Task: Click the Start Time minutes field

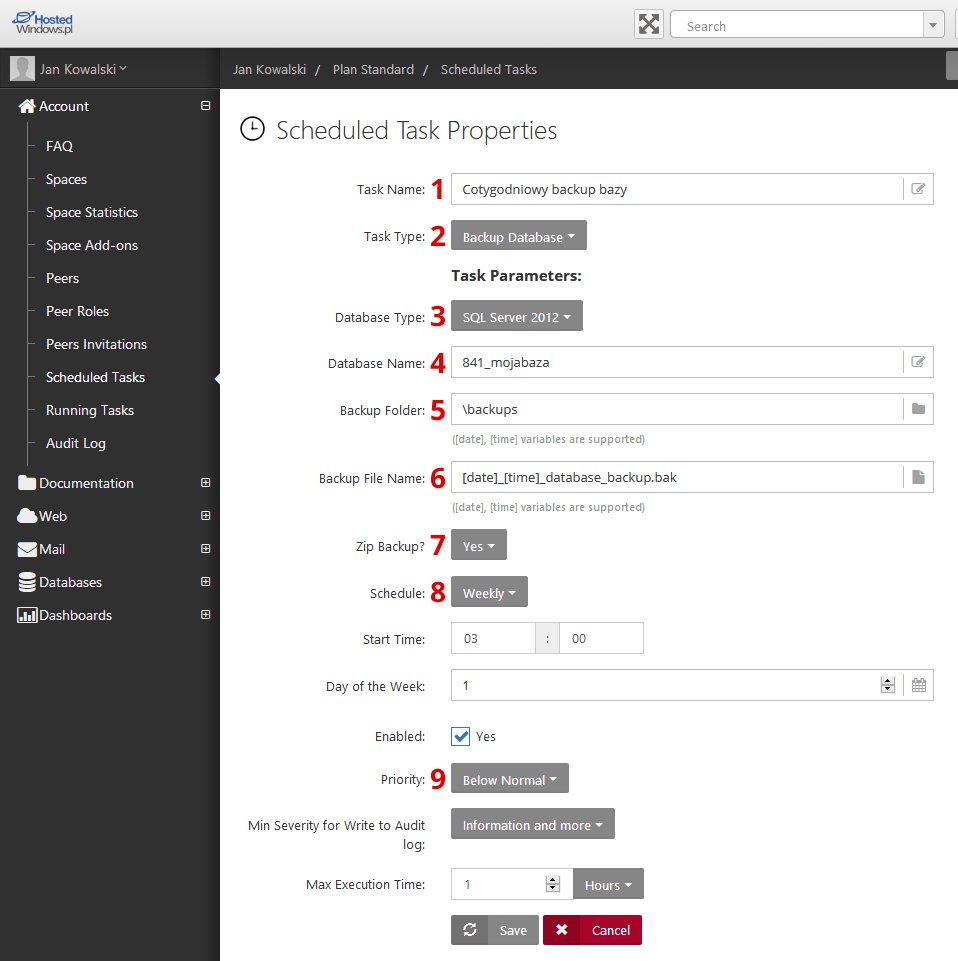Action: (x=601, y=638)
